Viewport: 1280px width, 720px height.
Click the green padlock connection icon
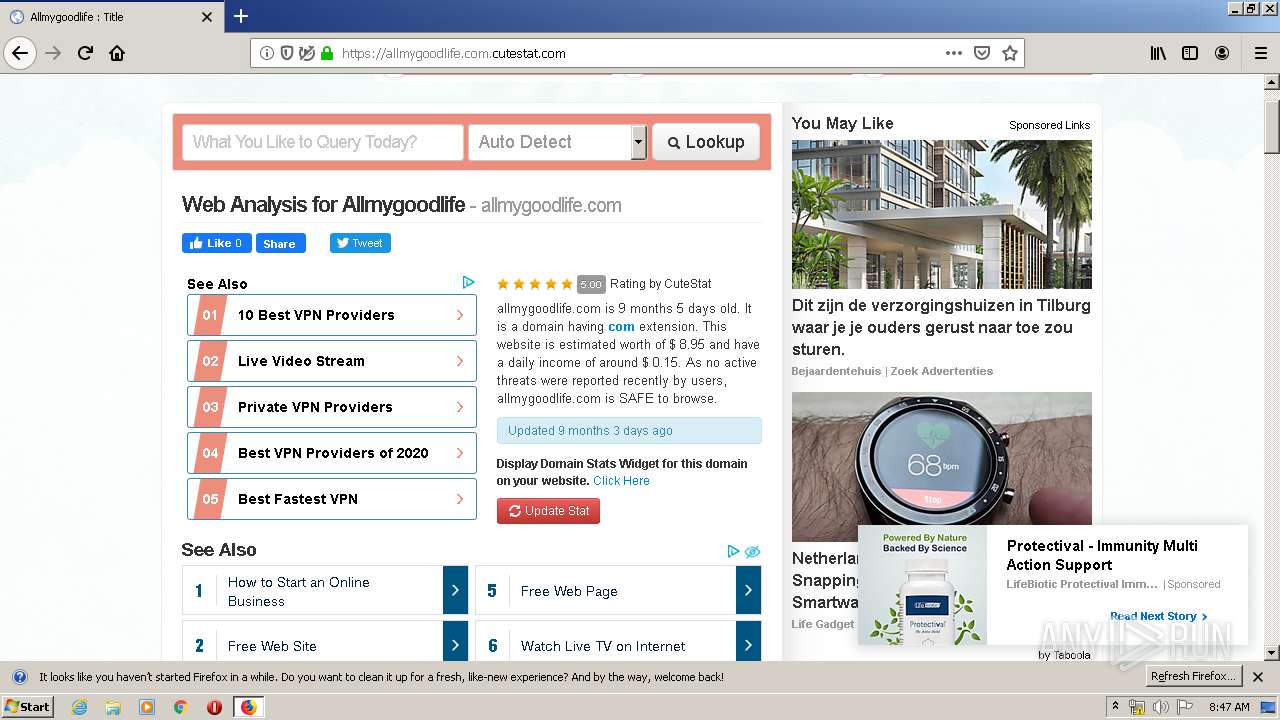pyautogui.click(x=327, y=53)
